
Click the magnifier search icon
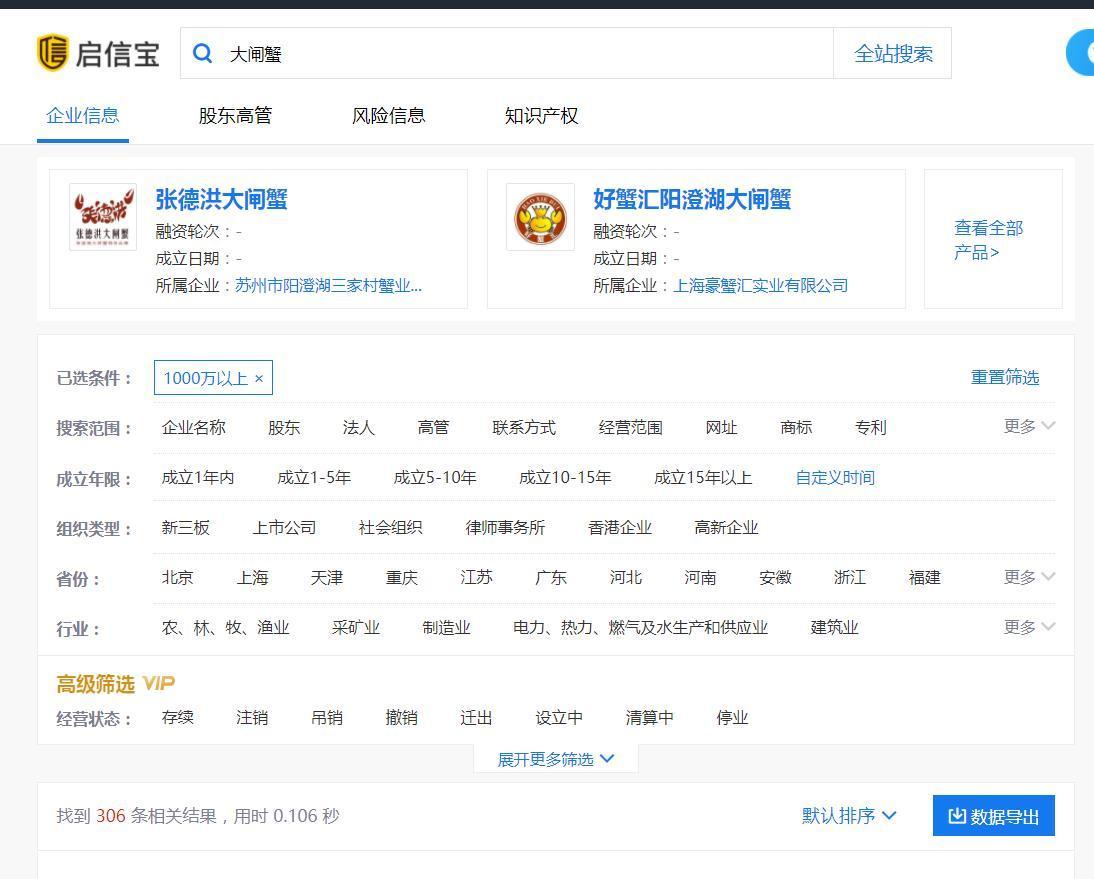tap(203, 53)
